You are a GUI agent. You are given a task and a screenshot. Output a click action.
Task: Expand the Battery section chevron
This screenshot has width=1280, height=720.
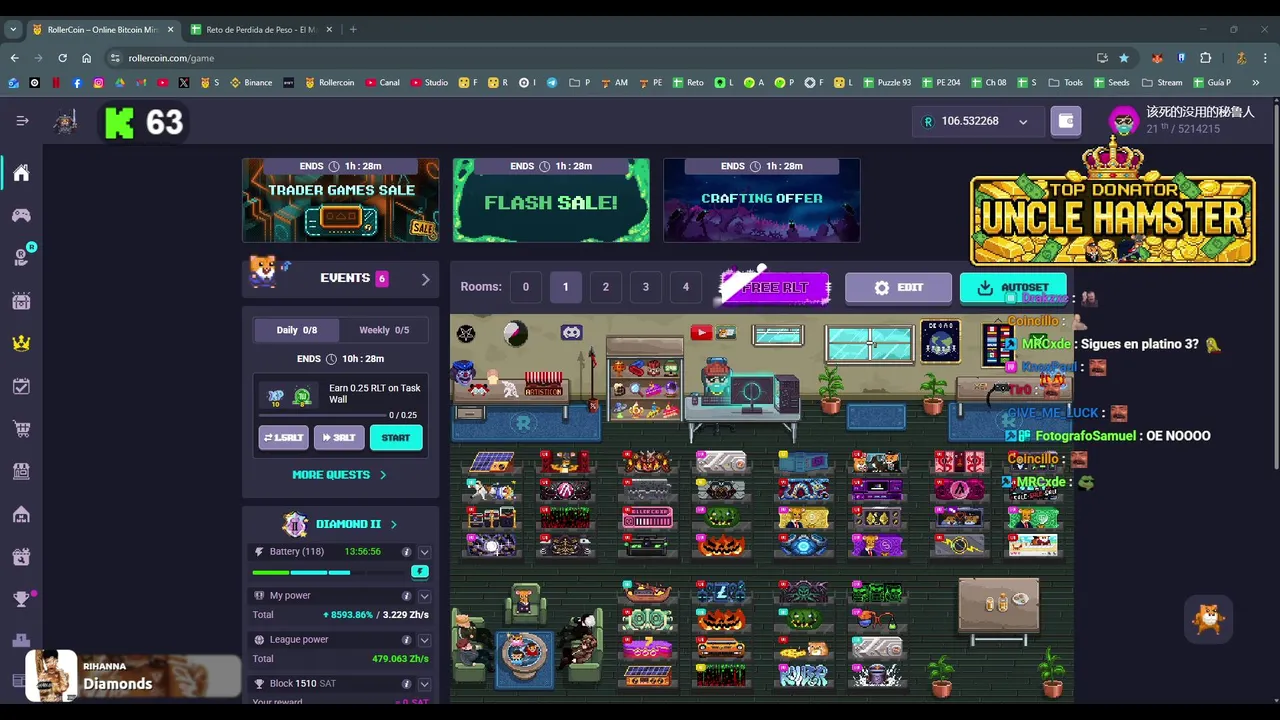424,552
